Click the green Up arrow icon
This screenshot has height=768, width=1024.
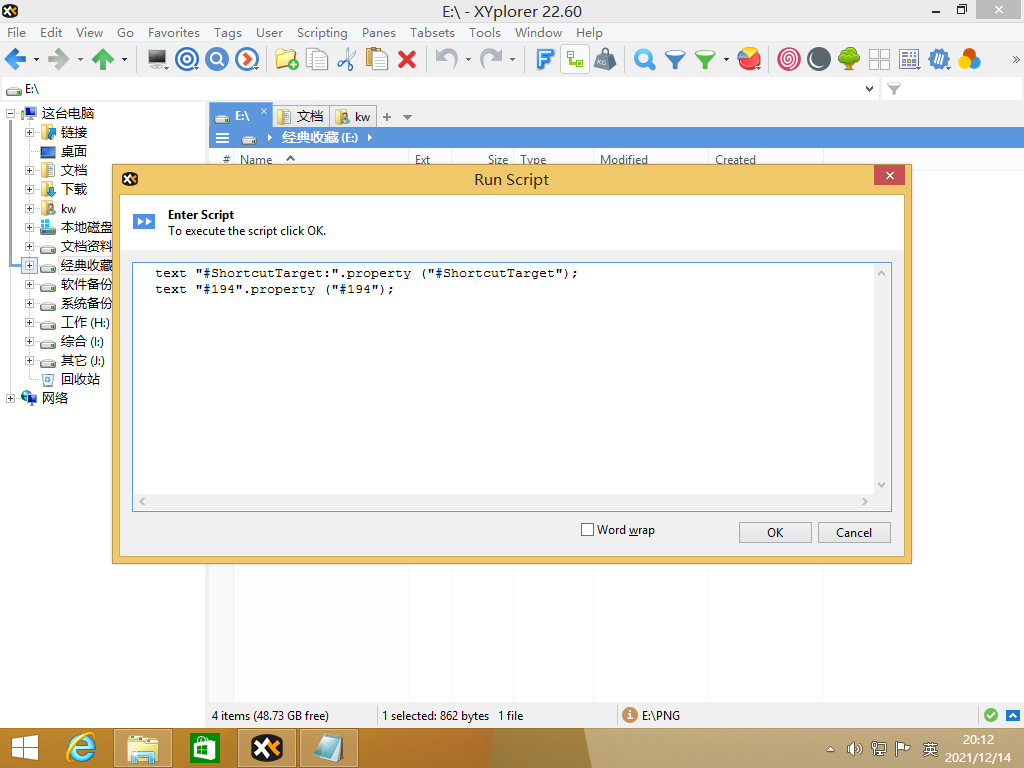click(102, 60)
